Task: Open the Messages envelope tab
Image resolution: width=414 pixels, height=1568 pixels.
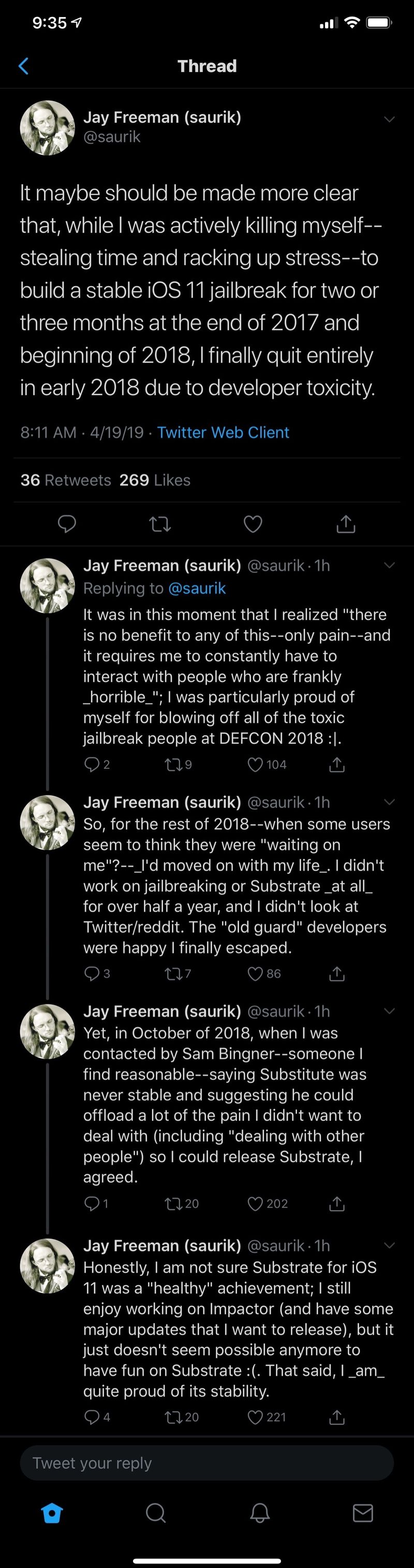Action: tap(363, 1513)
